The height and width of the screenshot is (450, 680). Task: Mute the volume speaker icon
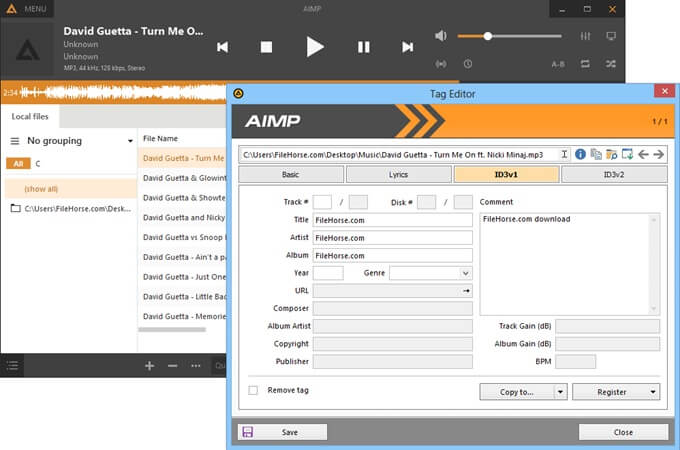441,36
